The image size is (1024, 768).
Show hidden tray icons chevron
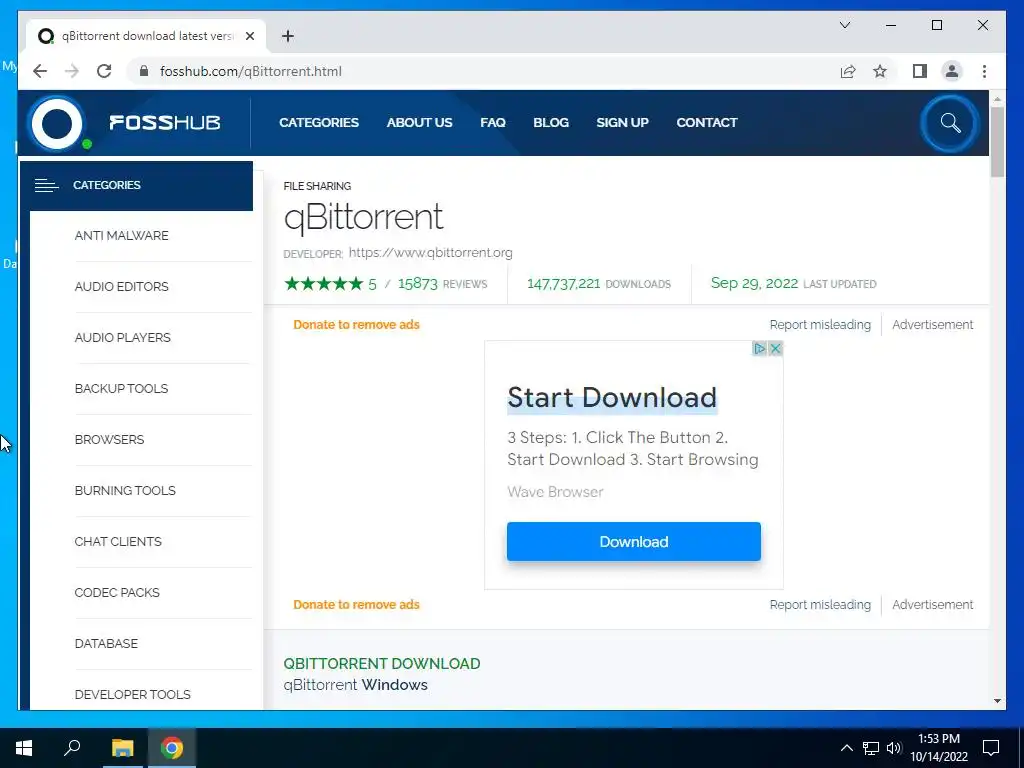[x=846, y=748]
